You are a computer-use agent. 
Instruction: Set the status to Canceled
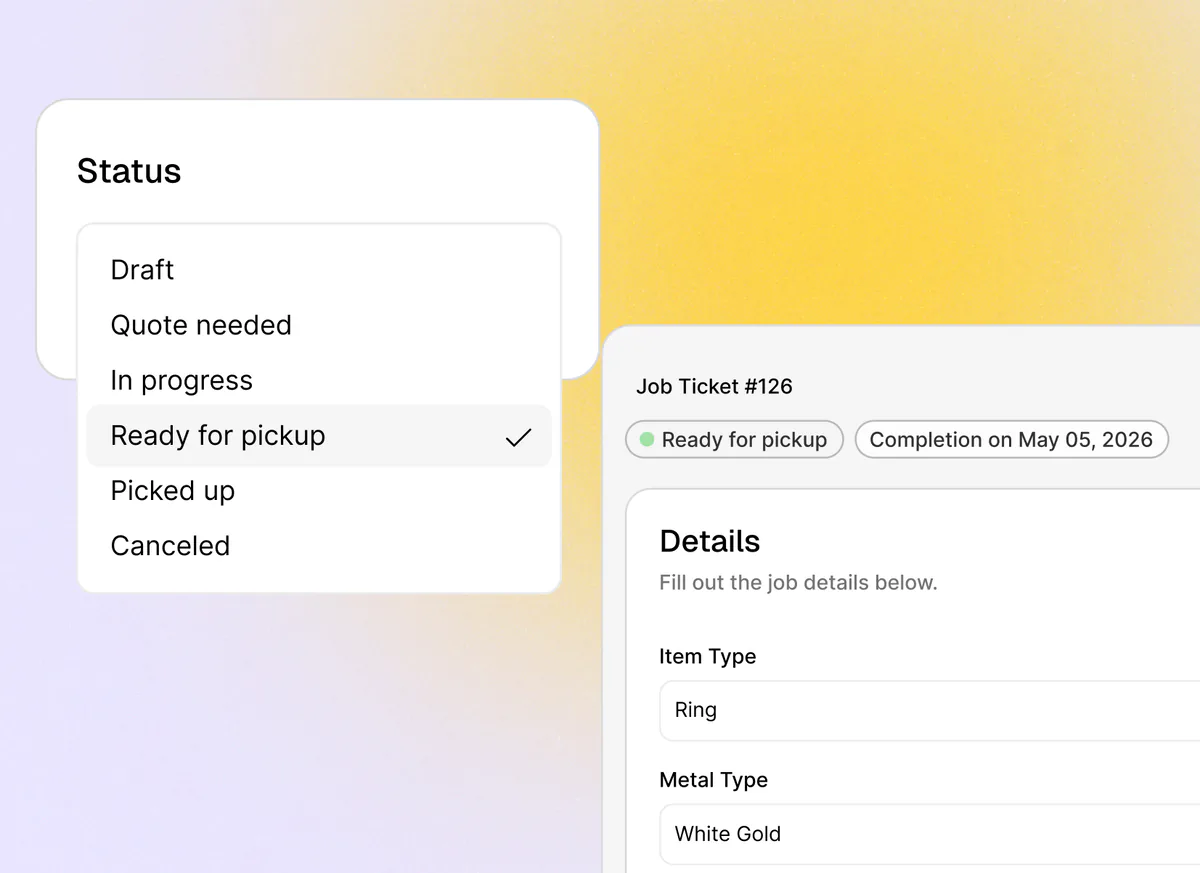(x=318, y=546)
